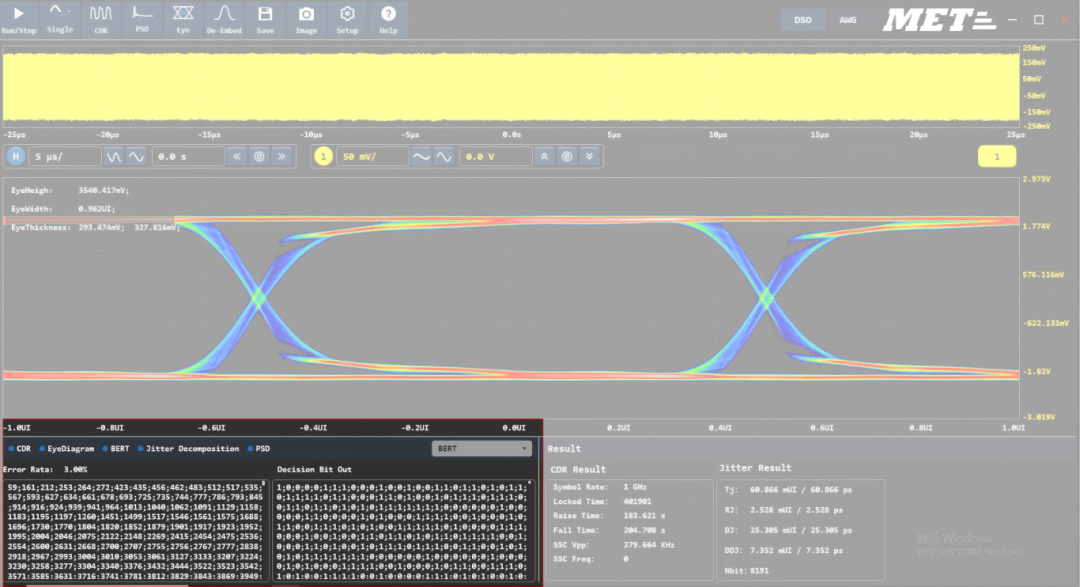The width and height of the screenshot is (1080, 587).
Task: Click the 50 mV/ vertical scale field
Action: 372,156
